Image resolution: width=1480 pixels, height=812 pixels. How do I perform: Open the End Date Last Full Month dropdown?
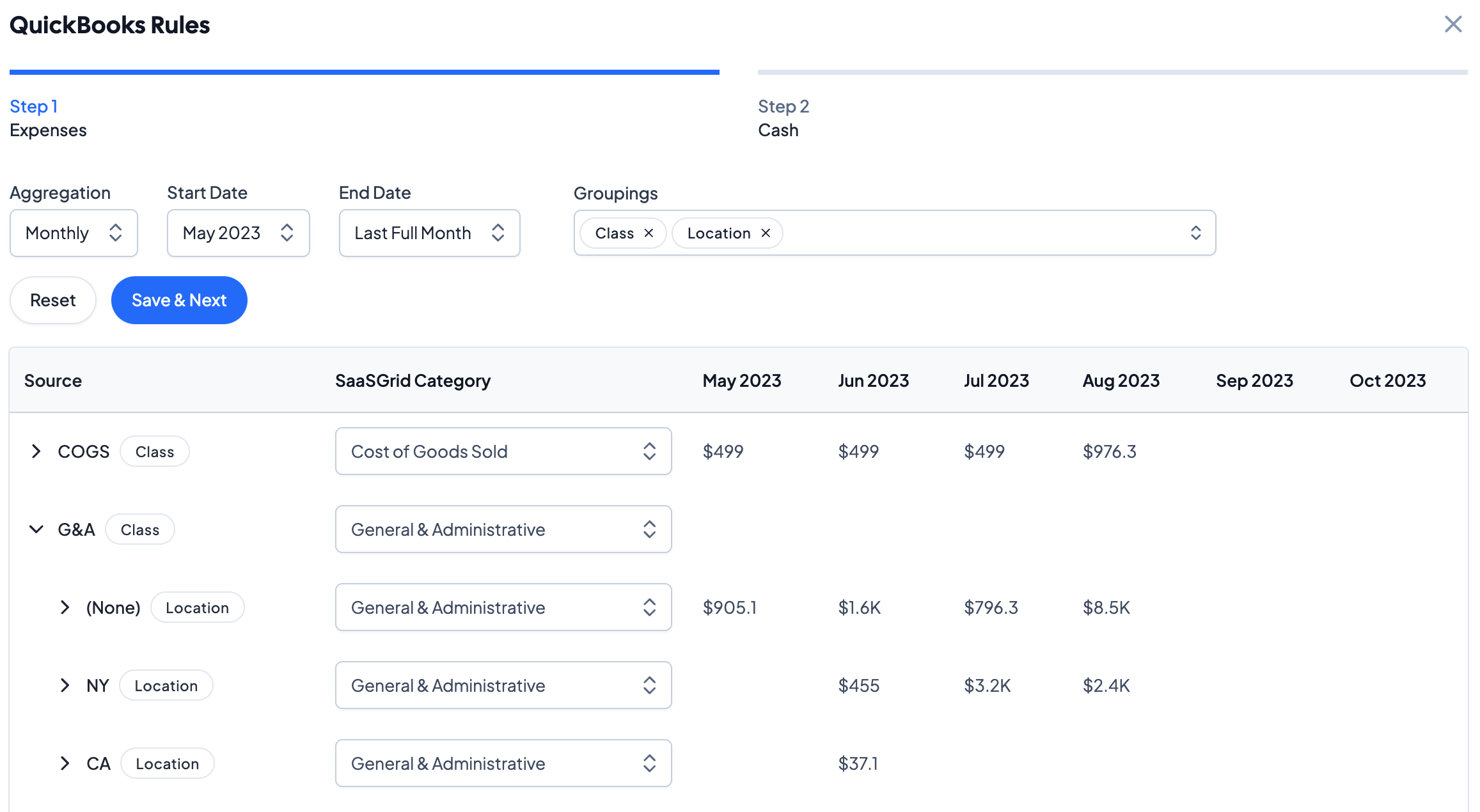[x=429, y=233]
